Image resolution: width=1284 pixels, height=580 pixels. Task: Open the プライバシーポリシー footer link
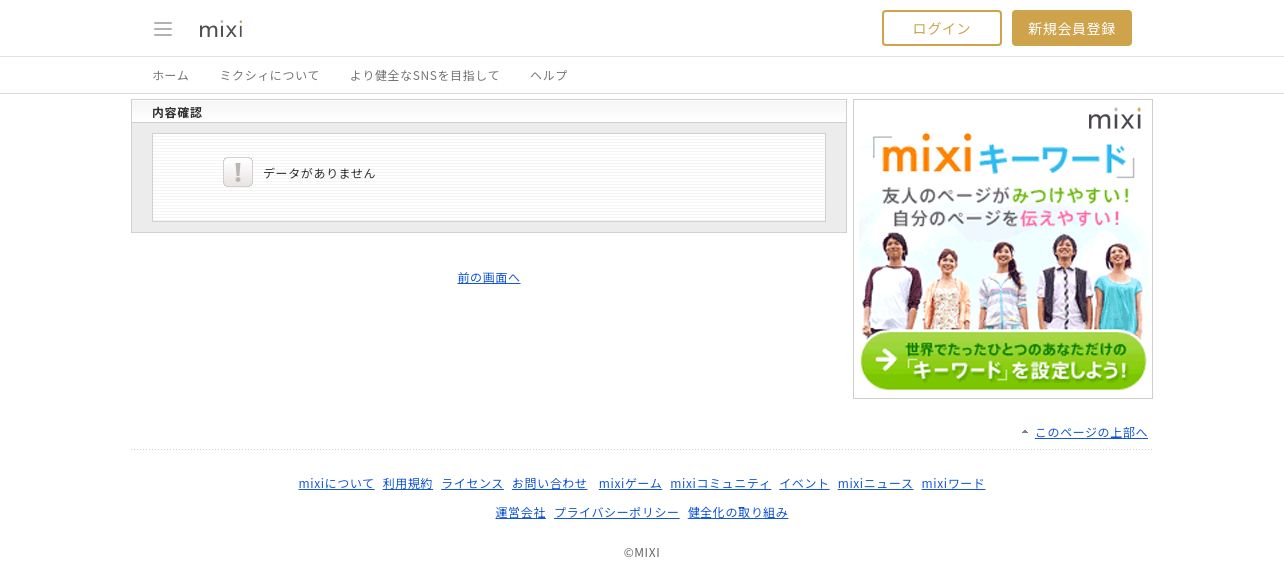[617, 512]
